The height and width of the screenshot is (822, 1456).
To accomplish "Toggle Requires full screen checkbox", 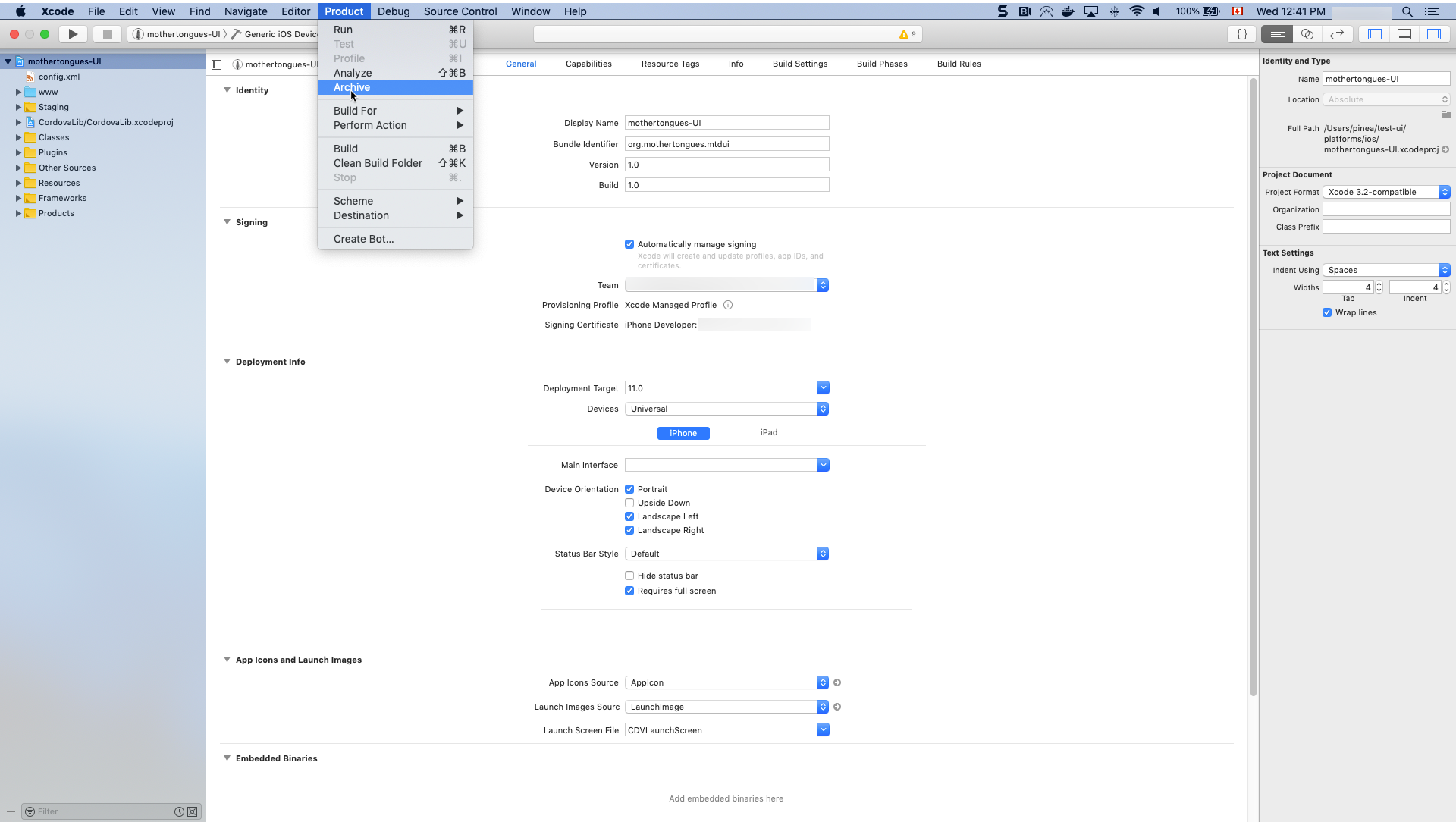I will (629, 591).
